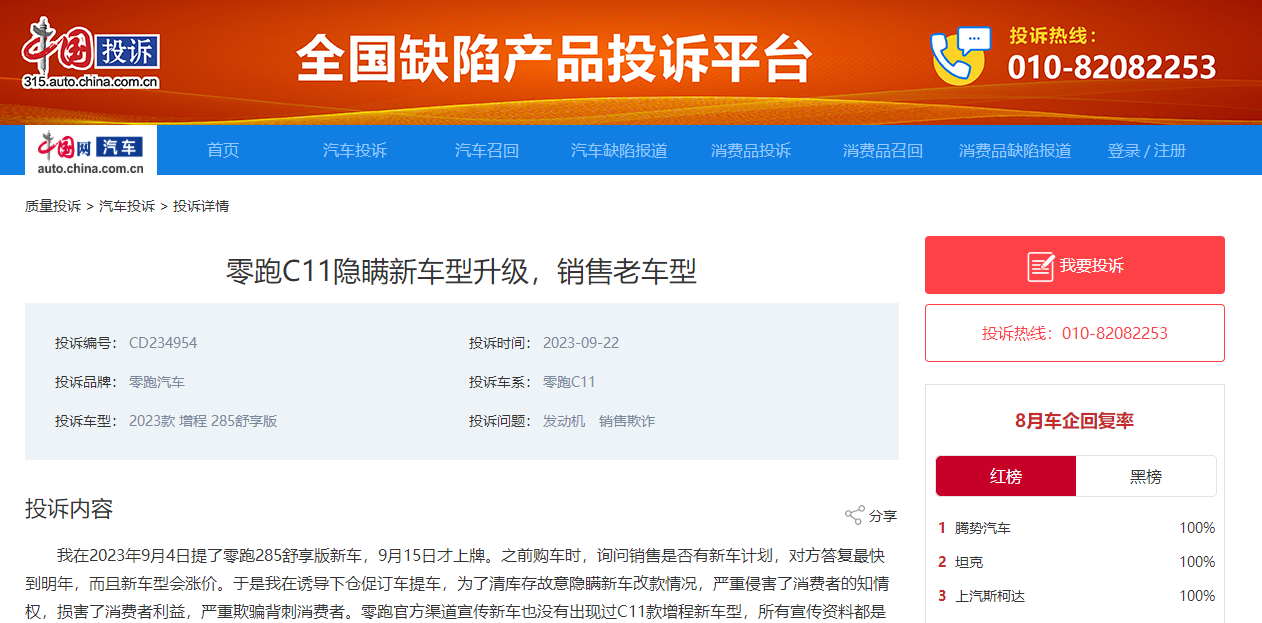Screen dimensions: 1262x623
Task: Click 登录 / 注册 to sign in
Action: pyautogui.click(x=1146, y=151)
